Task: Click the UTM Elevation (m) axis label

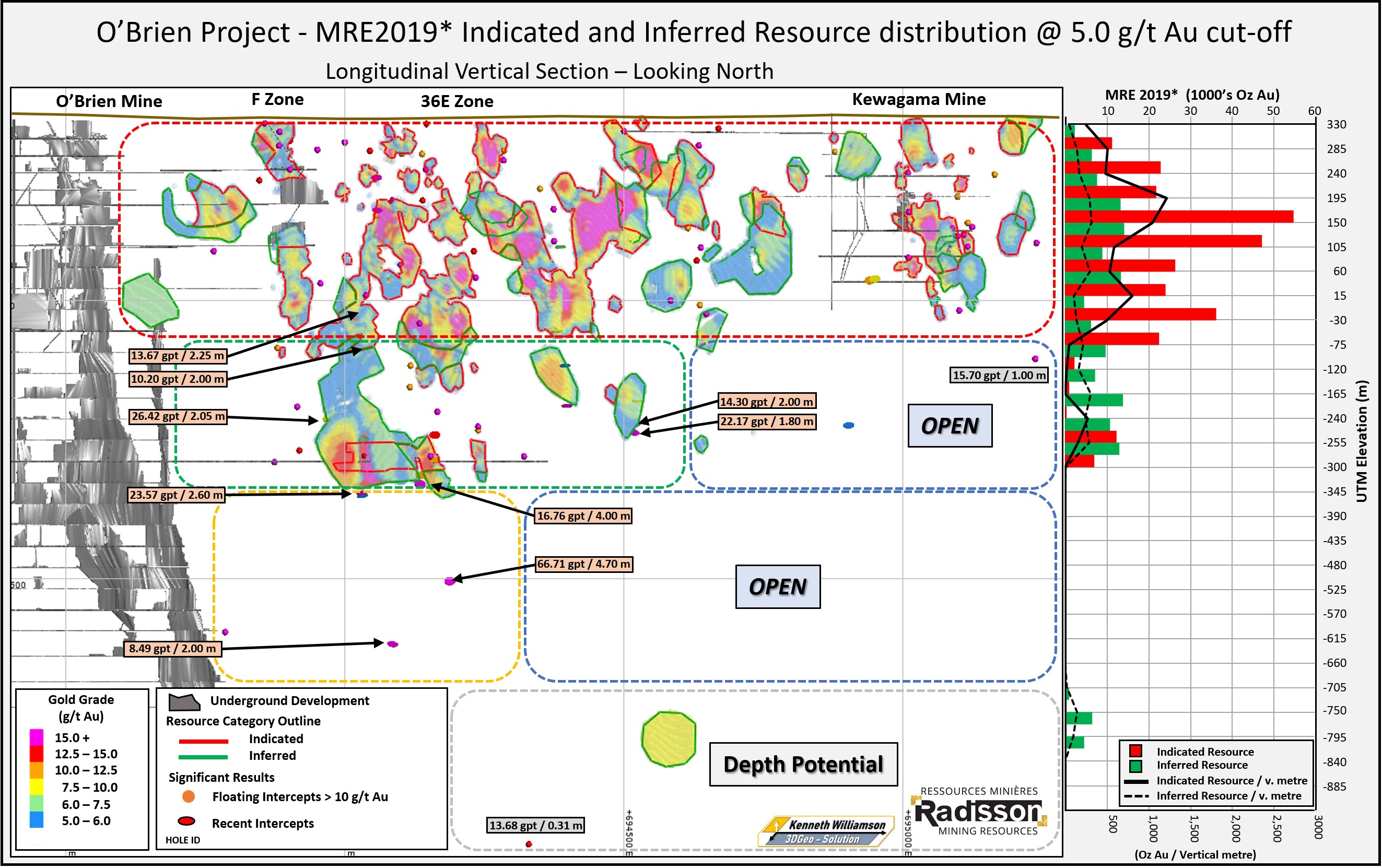Action: [1362, 441]
